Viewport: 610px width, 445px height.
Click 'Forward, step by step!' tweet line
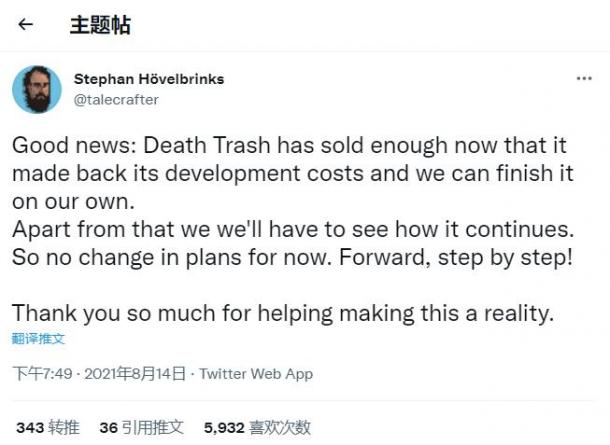click(456, 258)
